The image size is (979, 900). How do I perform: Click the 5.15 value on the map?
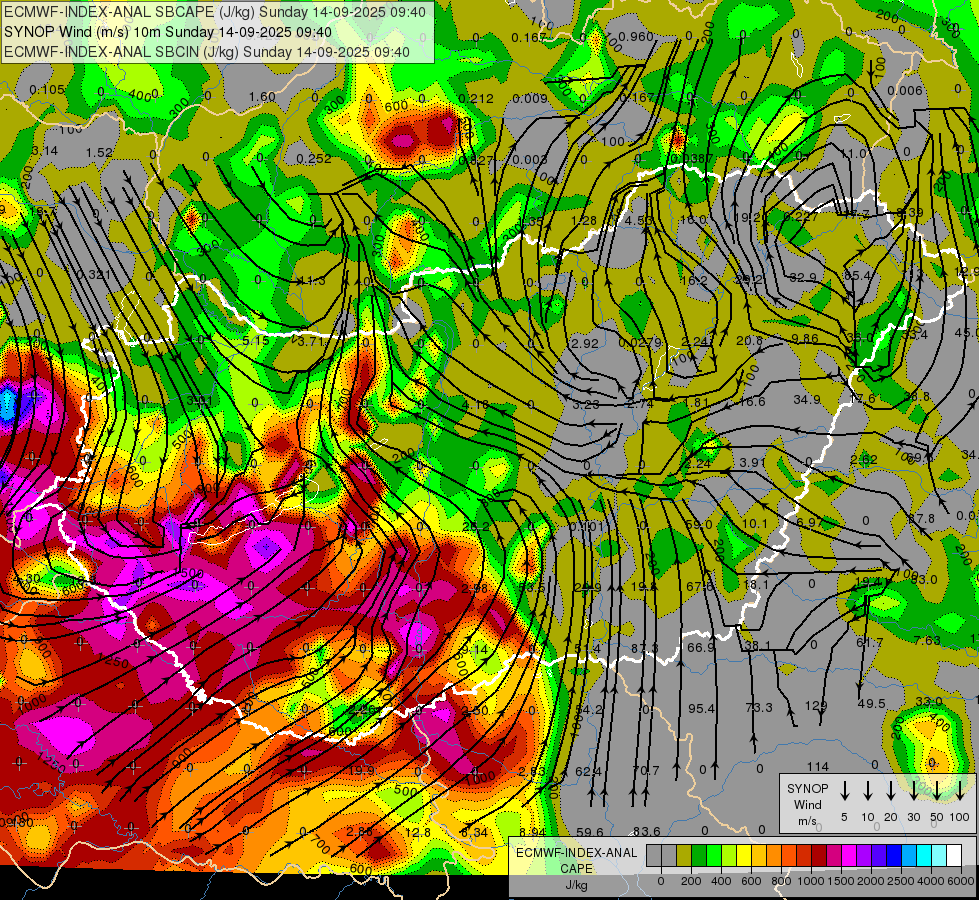[256, 341]
